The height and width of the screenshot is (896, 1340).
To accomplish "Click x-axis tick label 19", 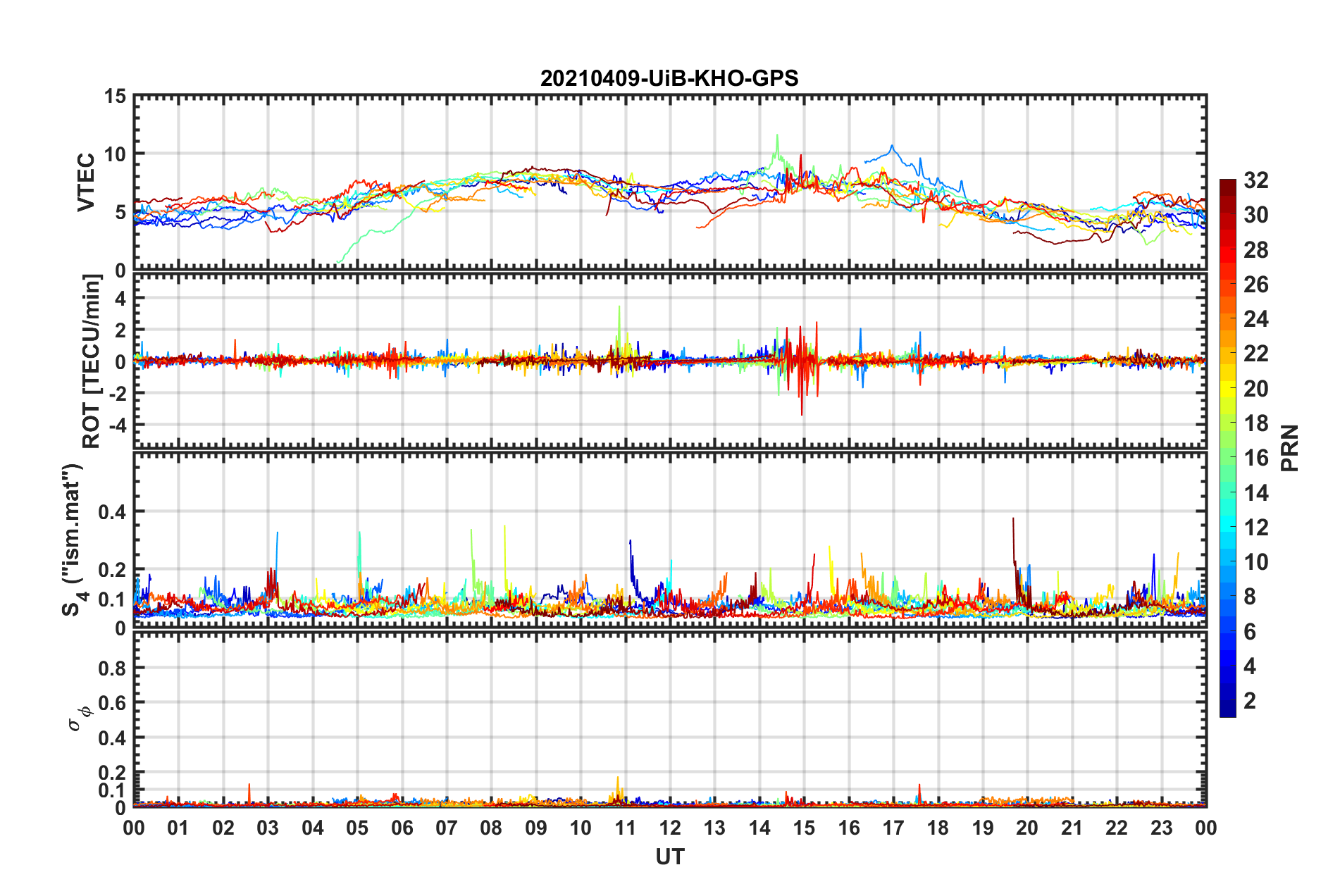I will 983,828.
